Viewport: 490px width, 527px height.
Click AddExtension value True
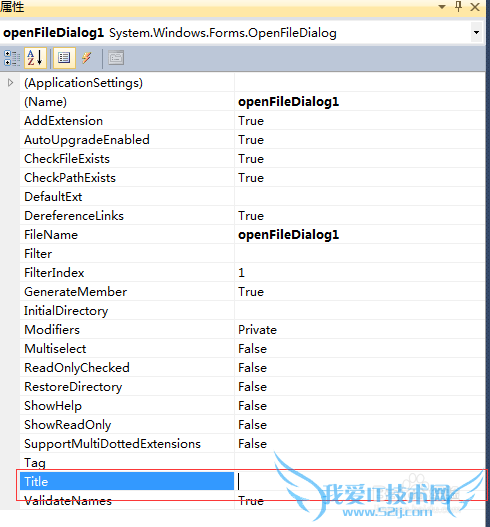point(360,121)
